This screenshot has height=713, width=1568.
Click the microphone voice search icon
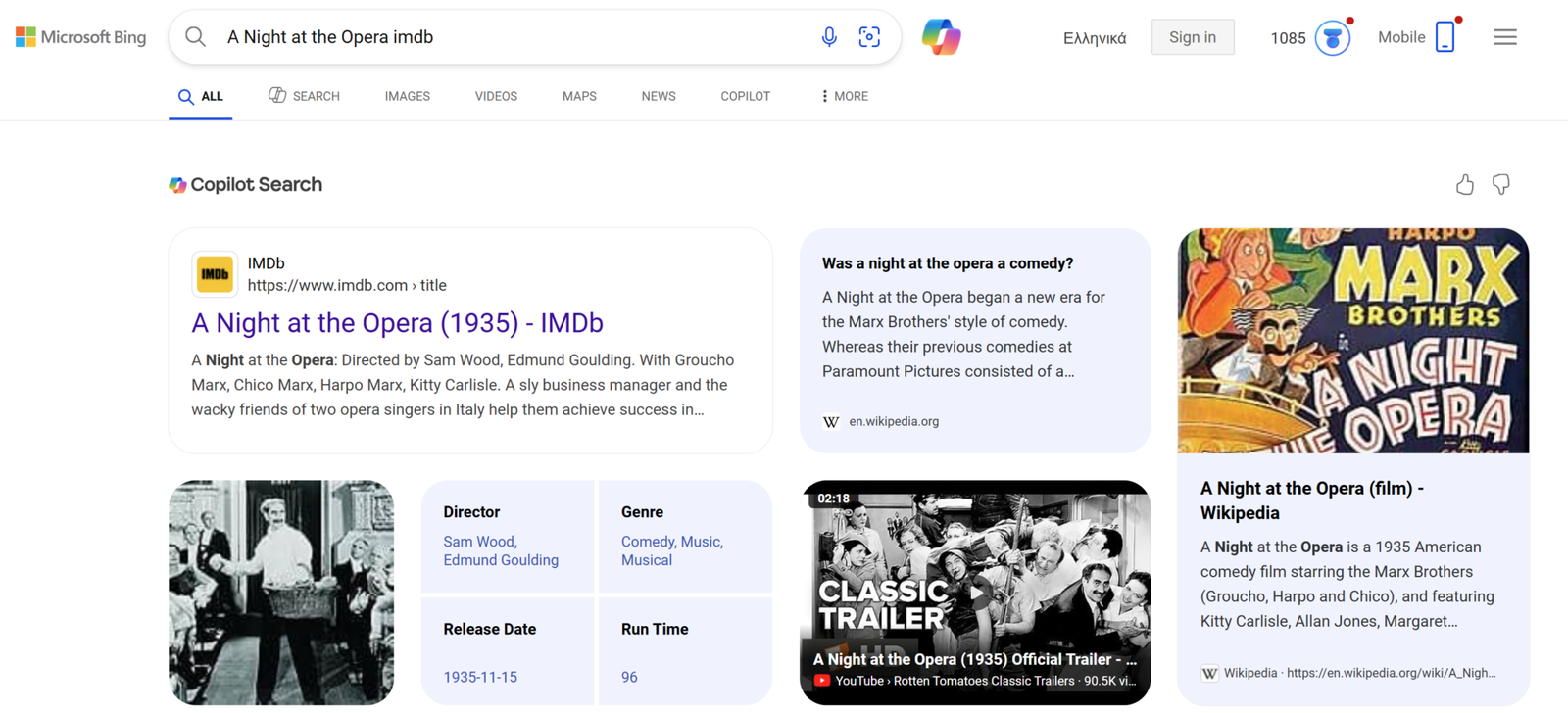coord(829,37)
